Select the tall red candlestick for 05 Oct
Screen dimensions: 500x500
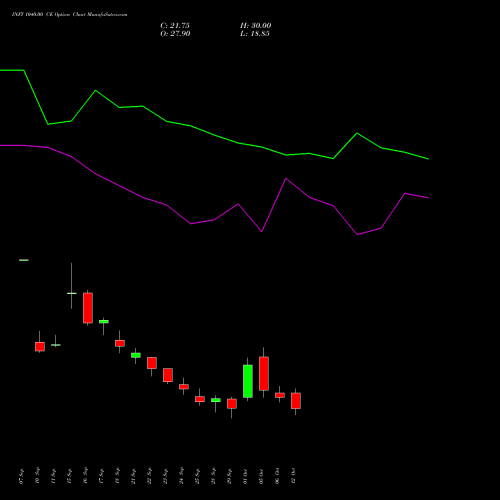point(264,373)
